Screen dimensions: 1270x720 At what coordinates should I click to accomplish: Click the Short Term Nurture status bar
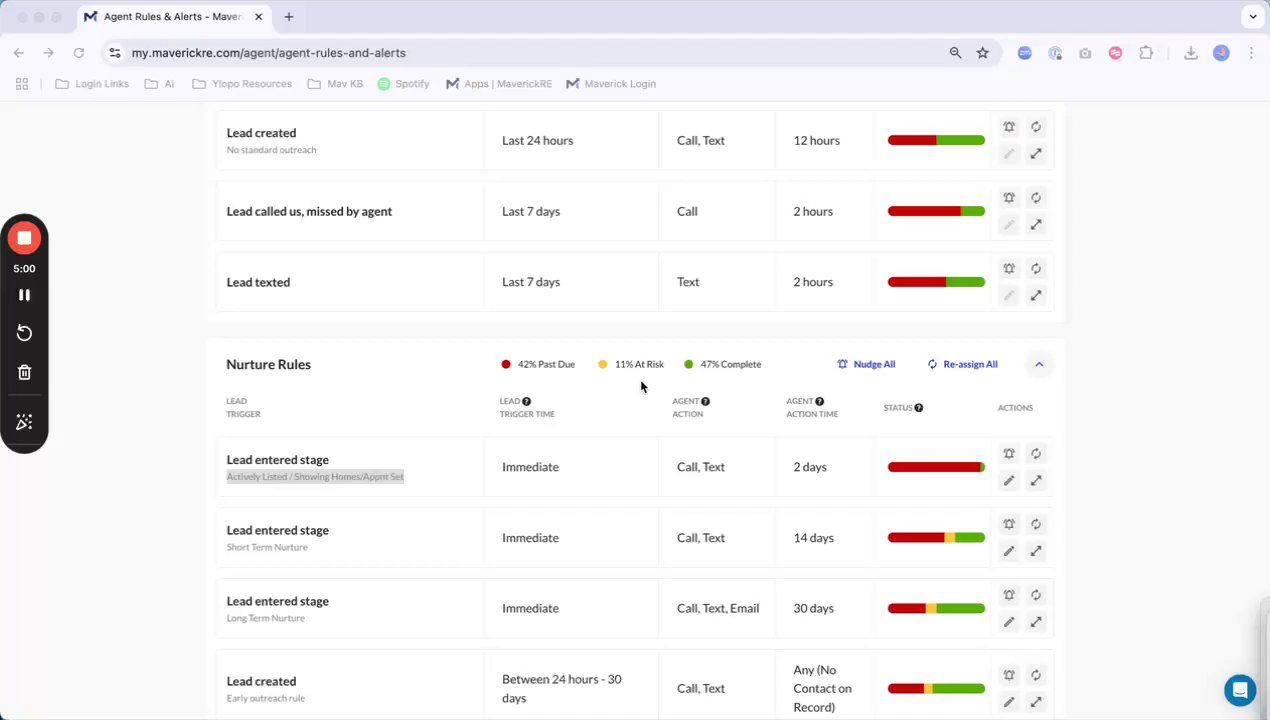936,538
